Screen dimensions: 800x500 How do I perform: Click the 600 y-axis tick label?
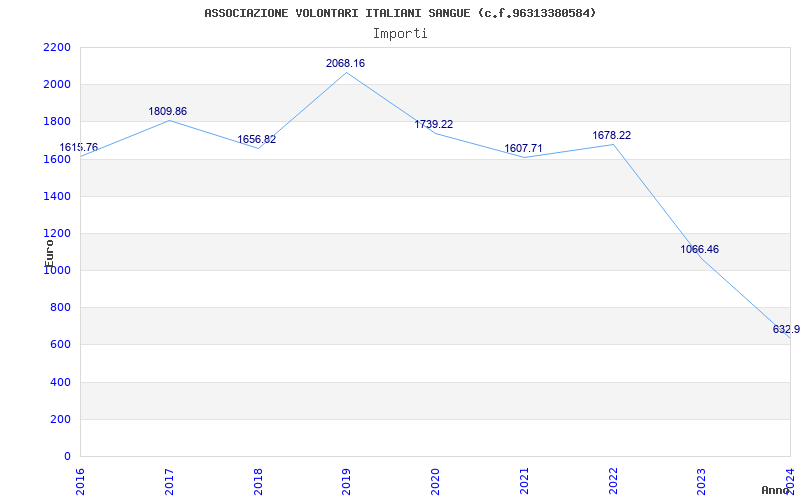[61, 345]
